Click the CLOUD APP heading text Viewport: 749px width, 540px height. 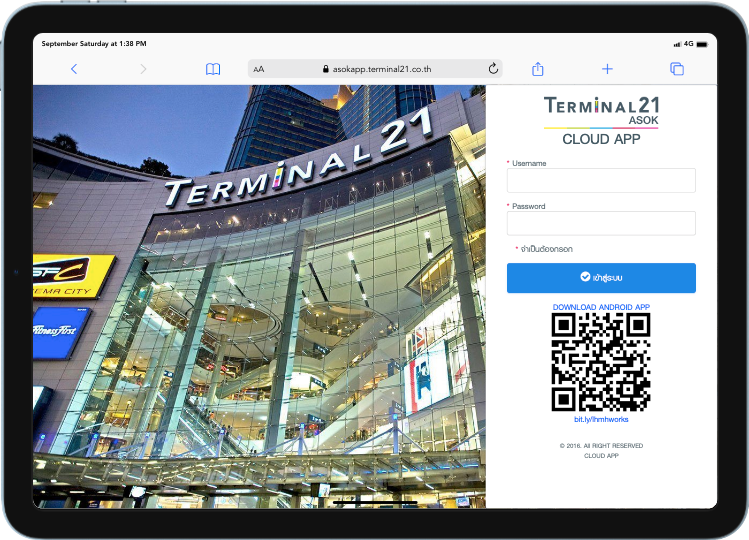click(x=601, y=139)
